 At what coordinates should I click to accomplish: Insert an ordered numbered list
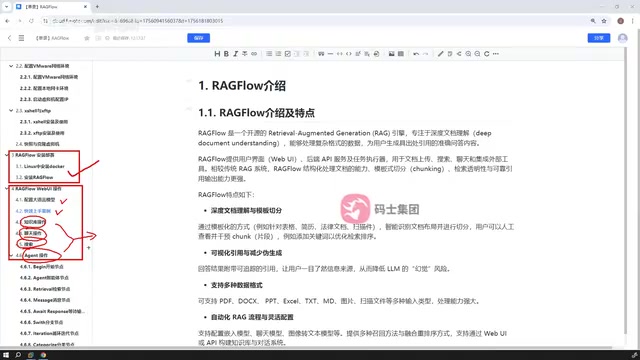pos(278,54)
